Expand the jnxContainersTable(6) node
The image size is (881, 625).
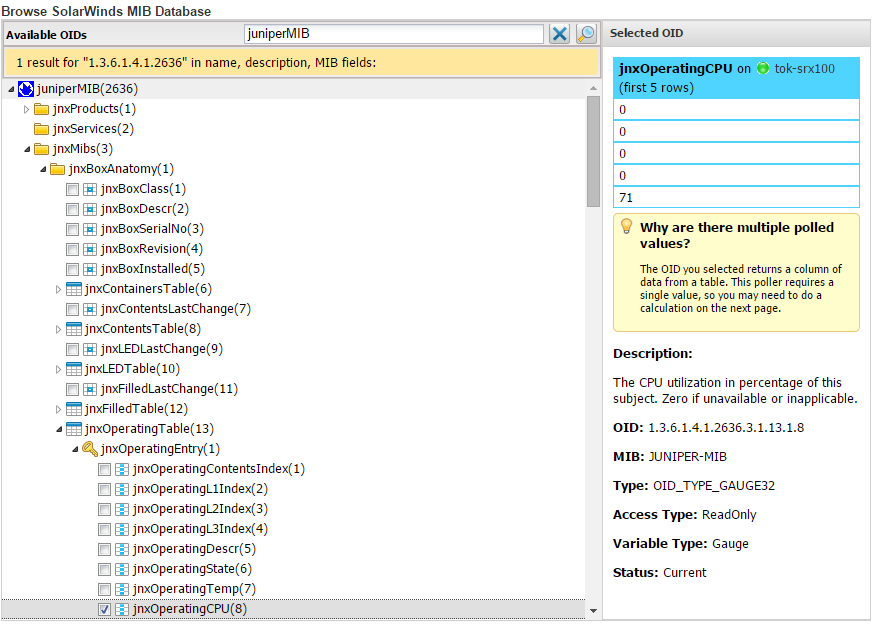[58, 289]
